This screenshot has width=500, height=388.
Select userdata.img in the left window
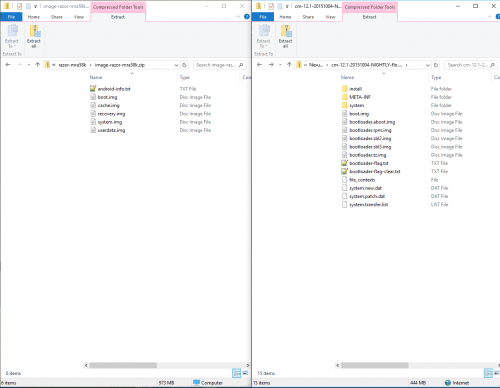(x=111, y=130)
